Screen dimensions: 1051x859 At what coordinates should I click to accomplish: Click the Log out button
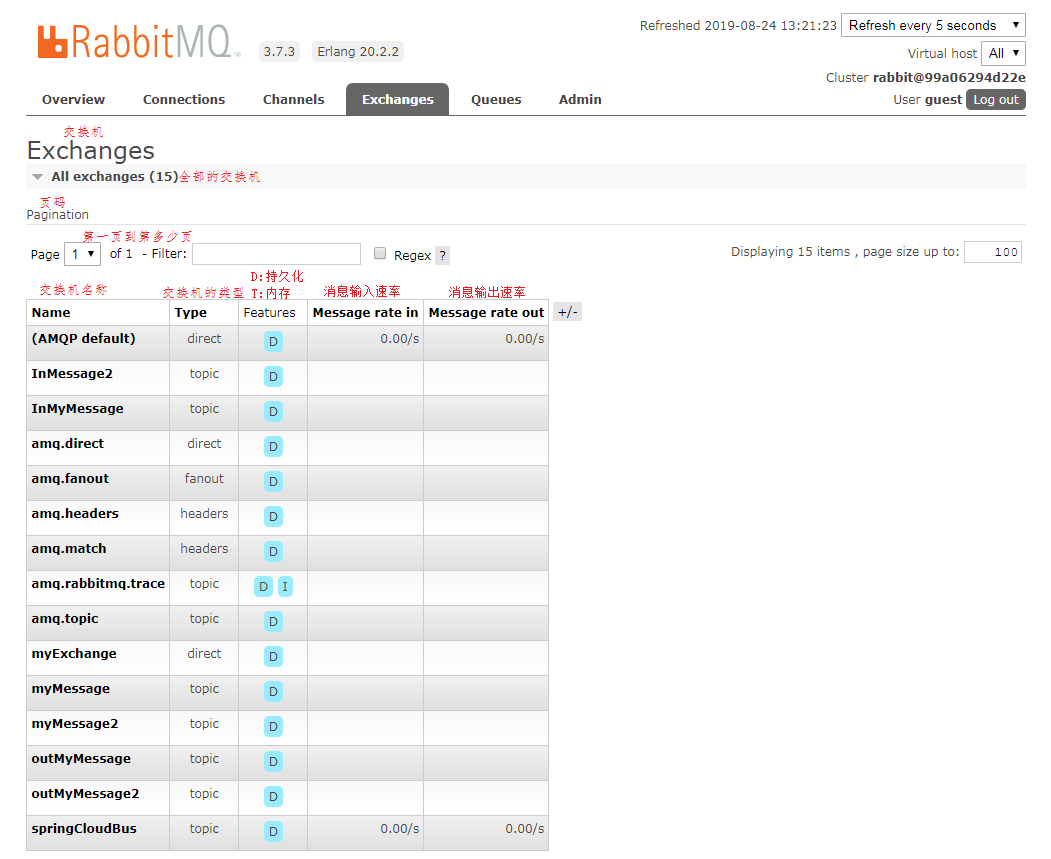[x=995, y=99]
